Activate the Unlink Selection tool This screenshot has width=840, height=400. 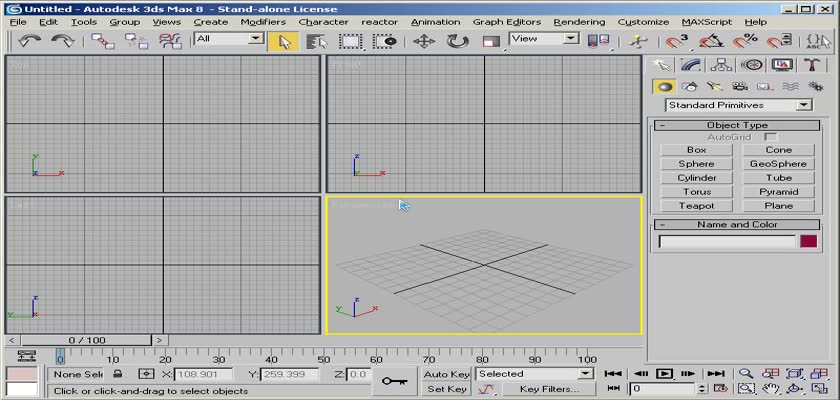[x=136, y=41]
